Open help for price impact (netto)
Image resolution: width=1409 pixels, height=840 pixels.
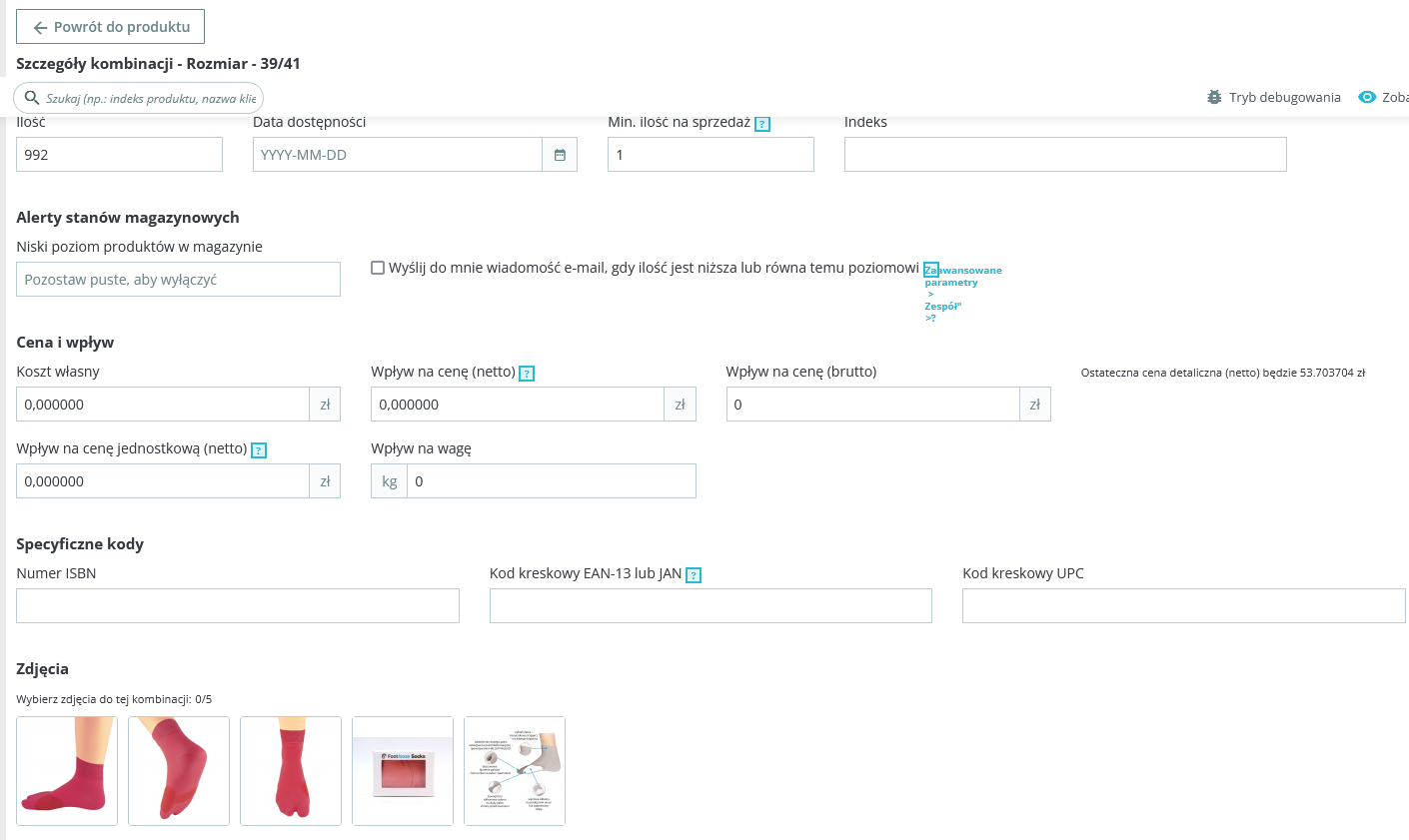click(527, 374)
